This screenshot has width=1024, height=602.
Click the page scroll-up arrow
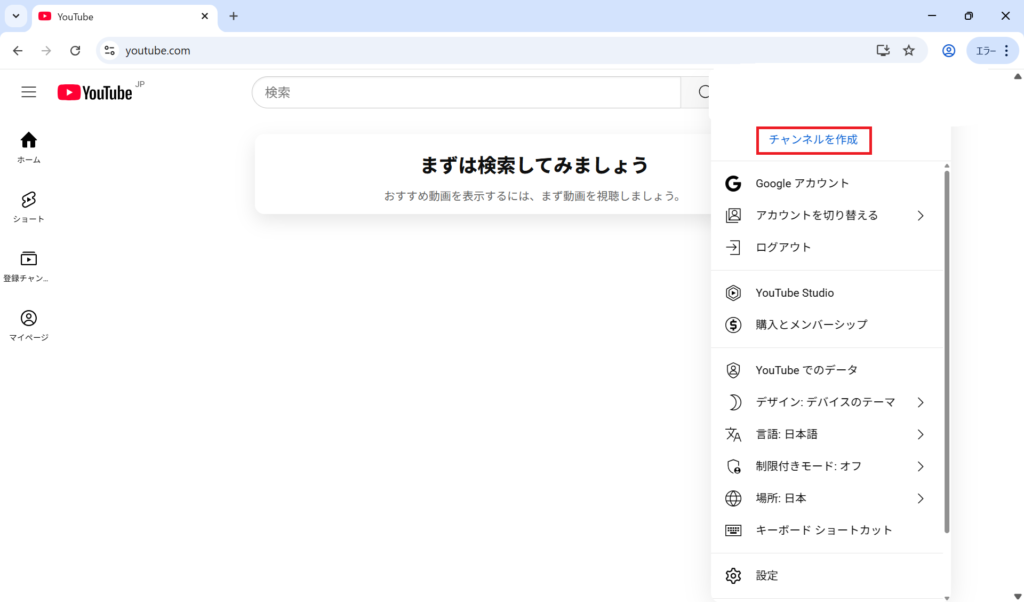point(1017,76)
